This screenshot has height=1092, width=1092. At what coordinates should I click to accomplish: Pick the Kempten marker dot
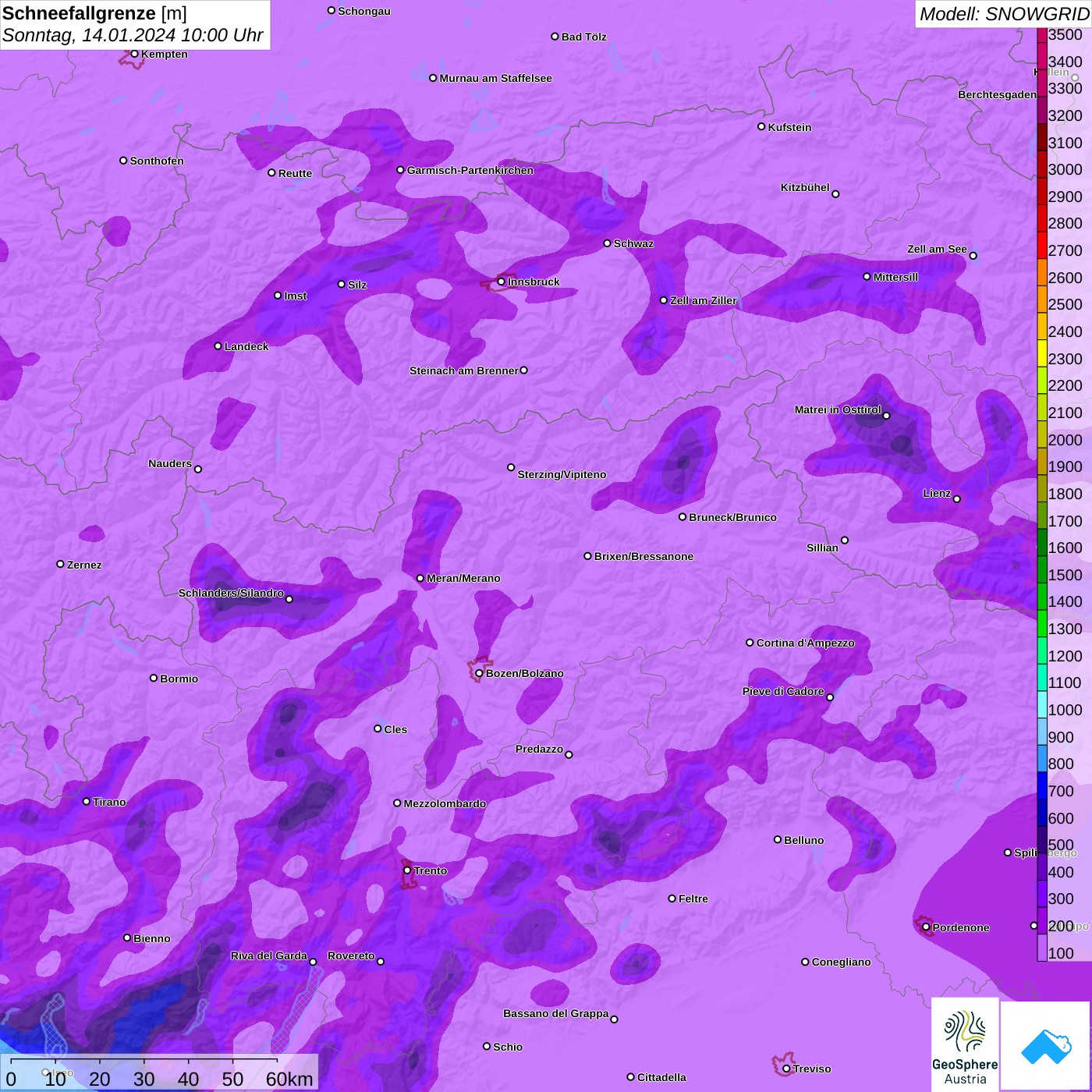coord(134,54)
